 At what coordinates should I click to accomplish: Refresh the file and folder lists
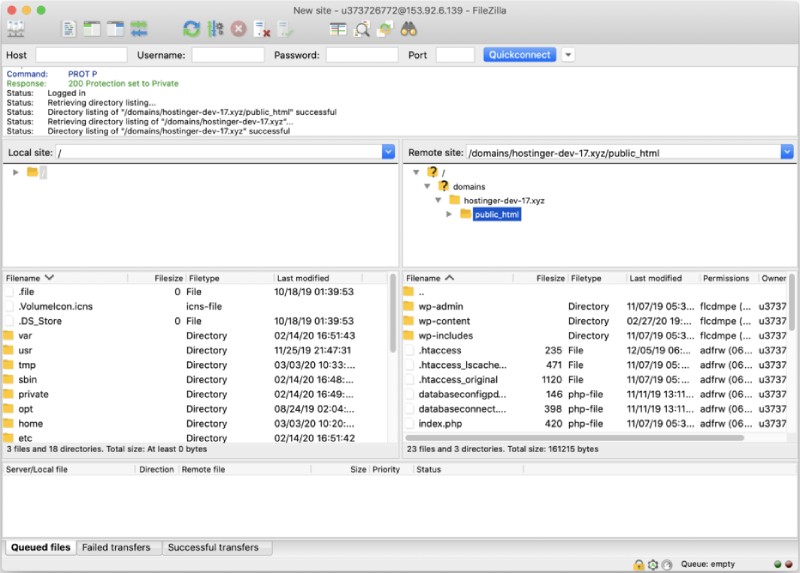[191, 29]
